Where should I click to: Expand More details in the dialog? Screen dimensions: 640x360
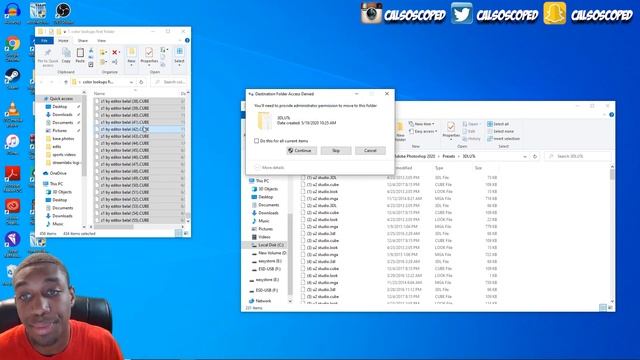pos(269,168)
